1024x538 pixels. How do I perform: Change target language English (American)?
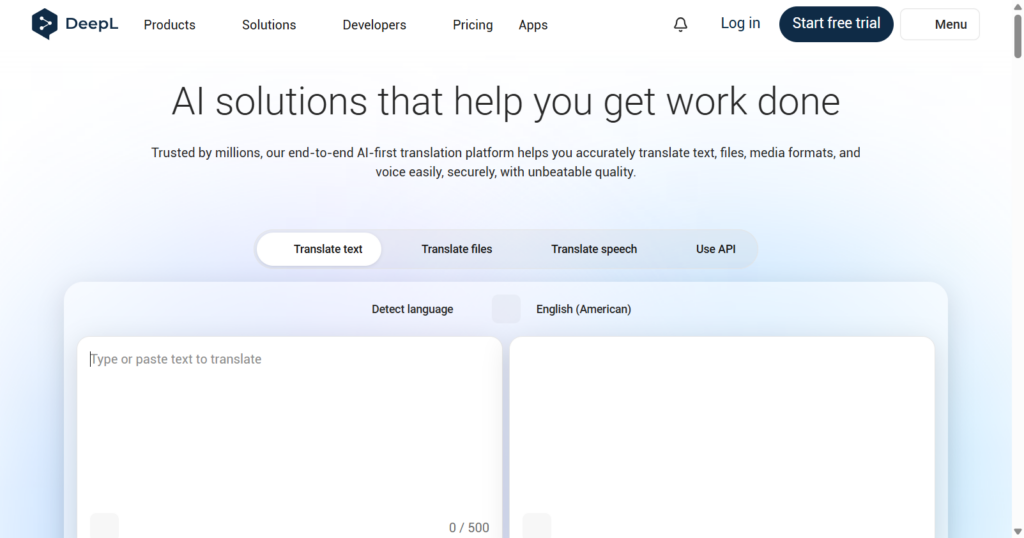[583, 309]
